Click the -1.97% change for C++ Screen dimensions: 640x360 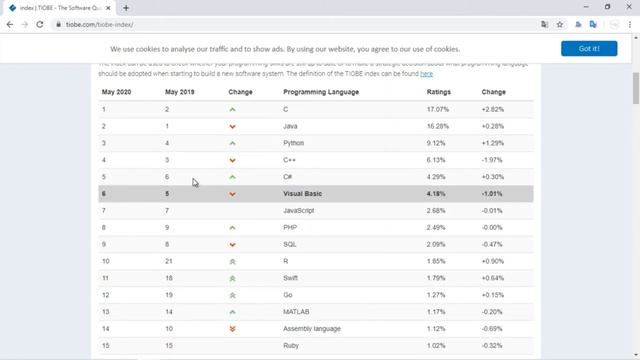tap(492, 160)
